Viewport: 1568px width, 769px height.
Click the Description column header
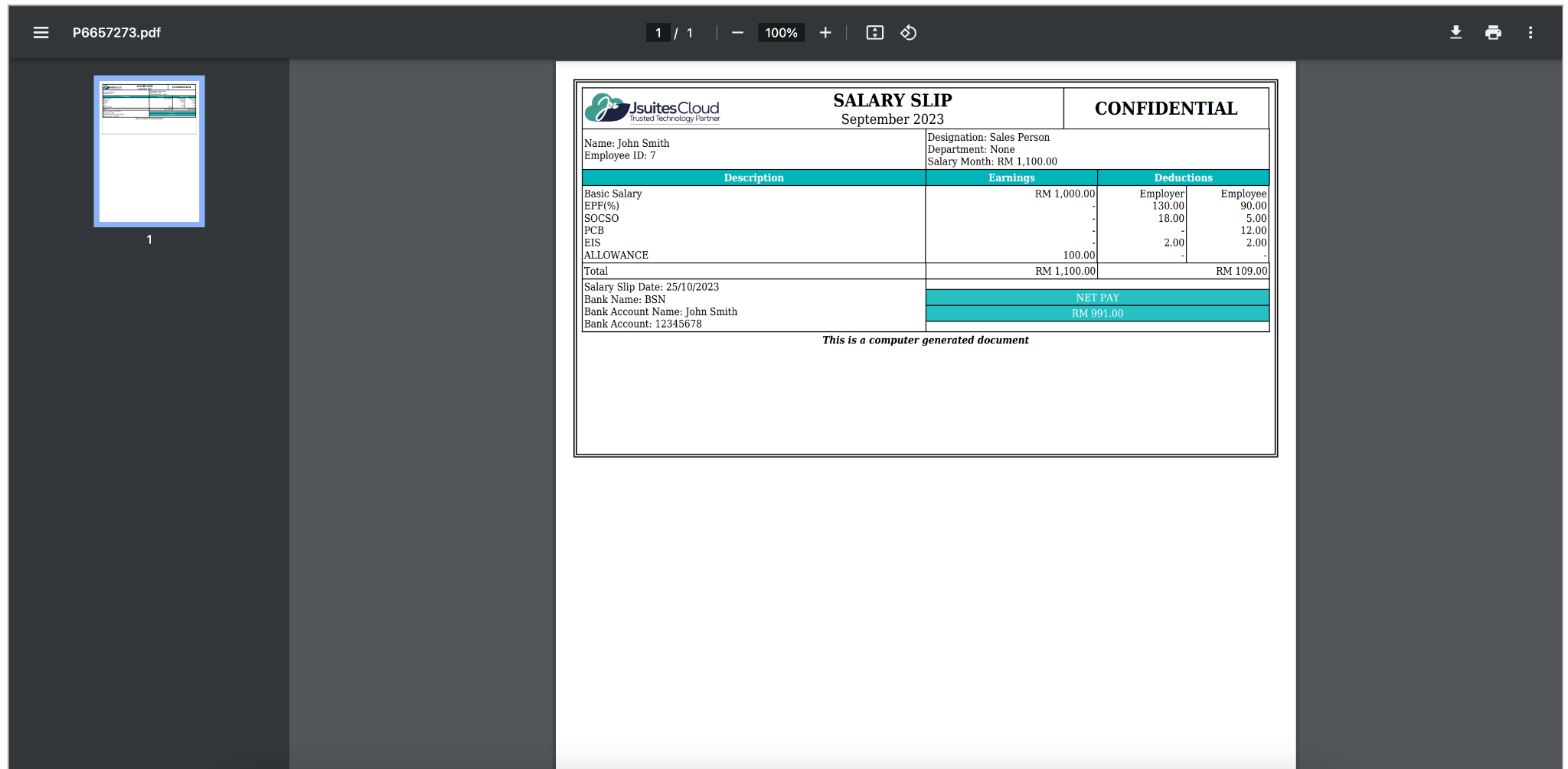coord(753,178)
